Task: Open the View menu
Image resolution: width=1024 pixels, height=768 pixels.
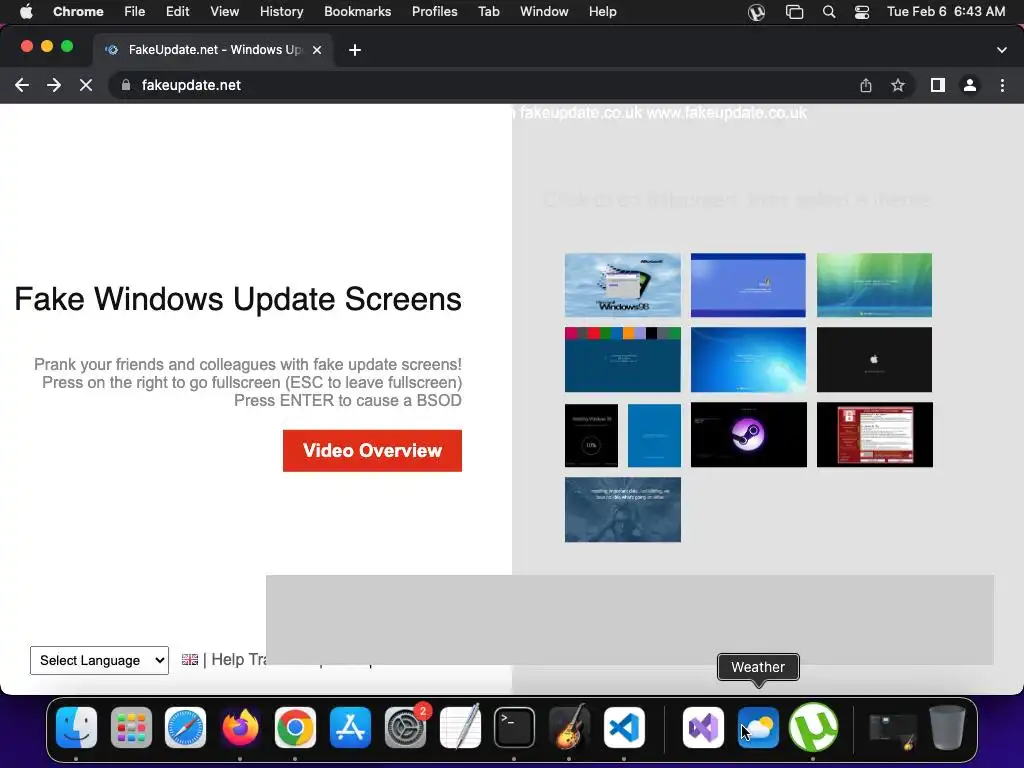Action: (225, 11)
